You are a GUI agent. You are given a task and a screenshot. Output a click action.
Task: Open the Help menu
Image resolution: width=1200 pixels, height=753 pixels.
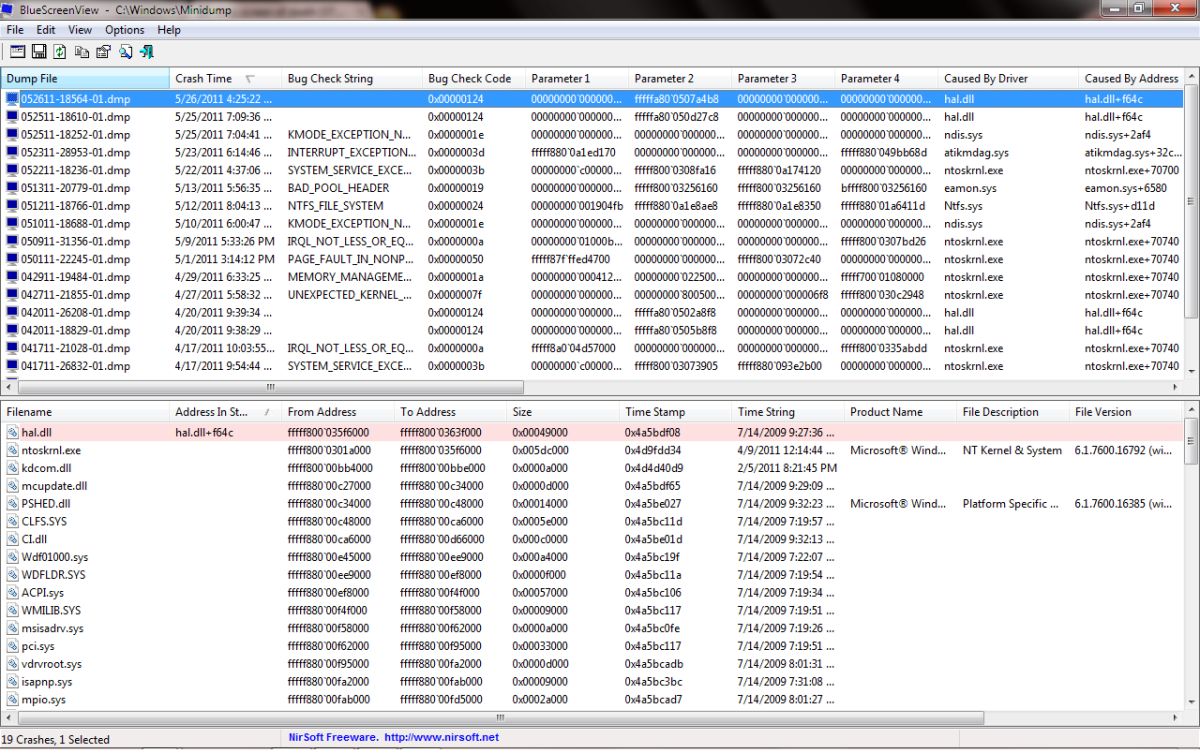169,30
